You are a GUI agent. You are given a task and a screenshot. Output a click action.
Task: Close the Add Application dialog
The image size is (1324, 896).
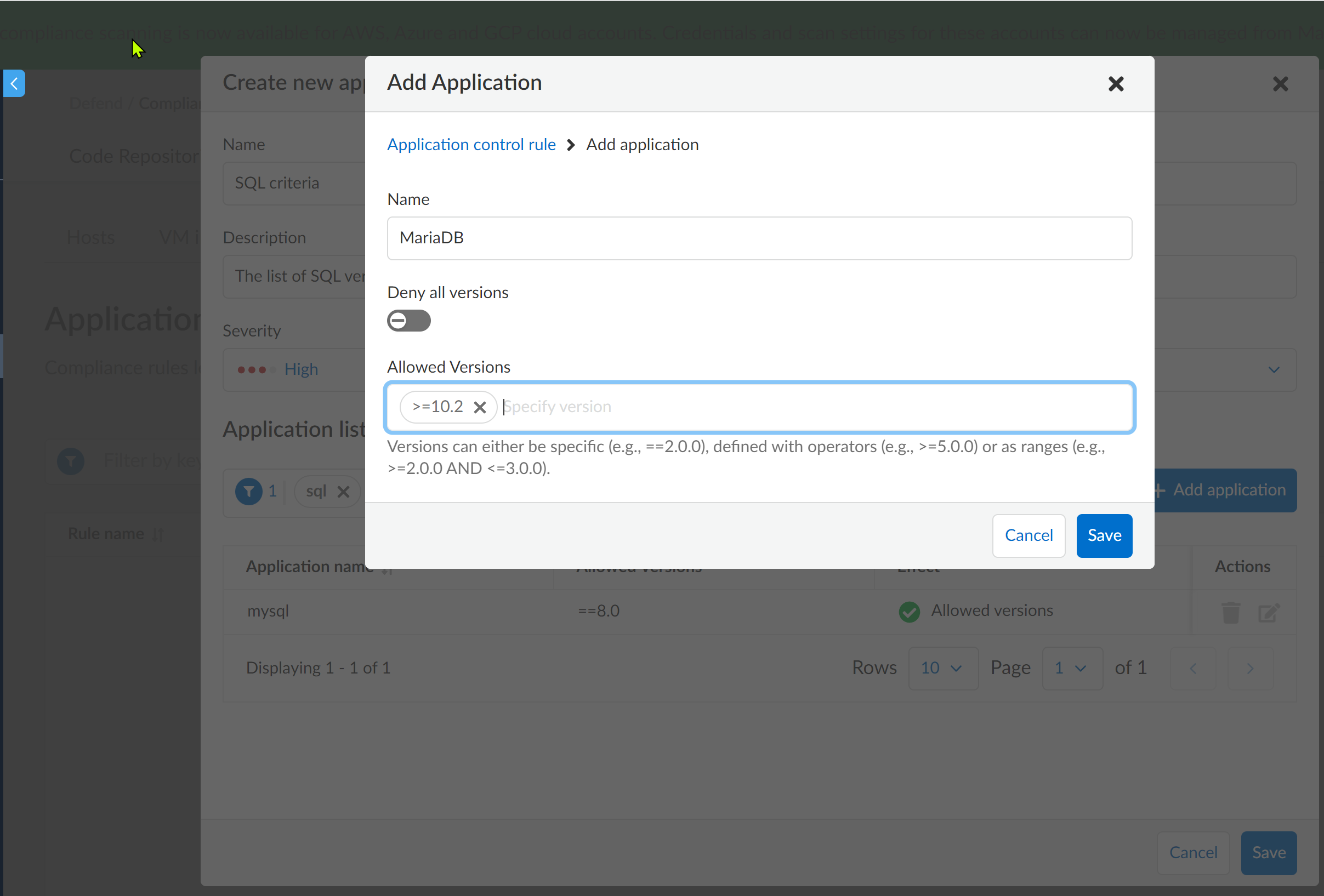[x=1116, y=84]
